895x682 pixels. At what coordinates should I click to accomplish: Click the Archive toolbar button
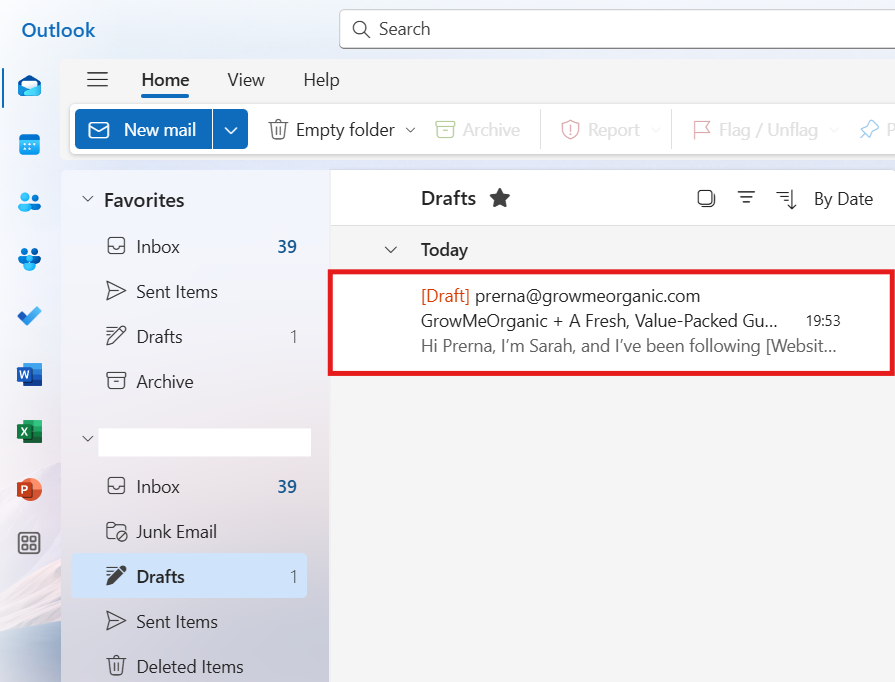pyautogui.click(x=478, y=130)
